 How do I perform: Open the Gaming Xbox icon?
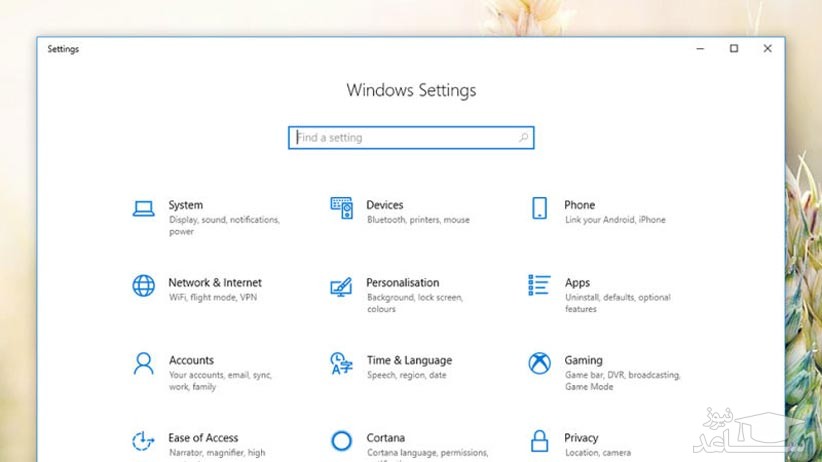click(540, 362)
